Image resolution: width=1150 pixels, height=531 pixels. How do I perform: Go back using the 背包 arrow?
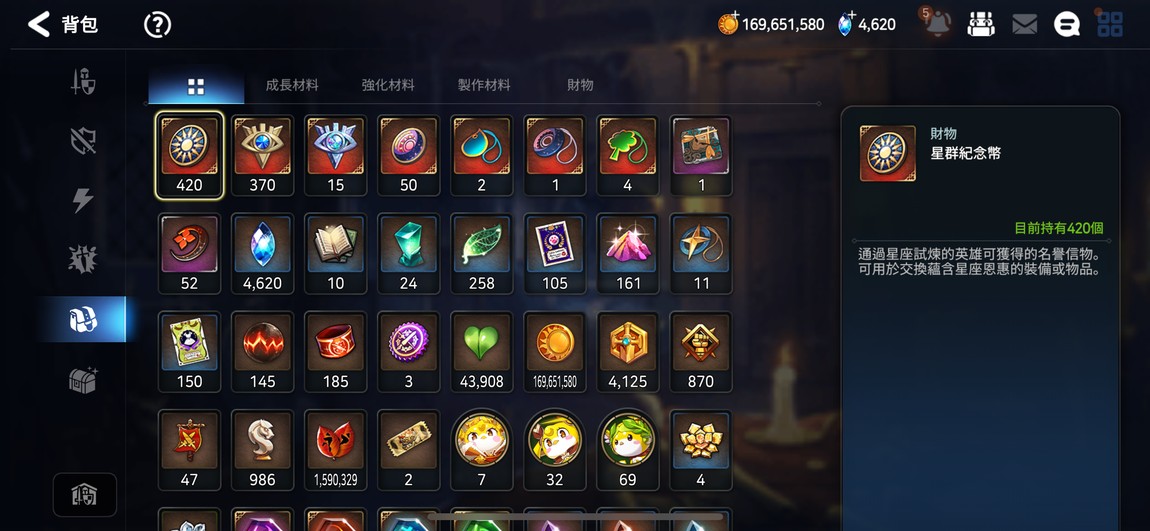[x=39, y=24]
